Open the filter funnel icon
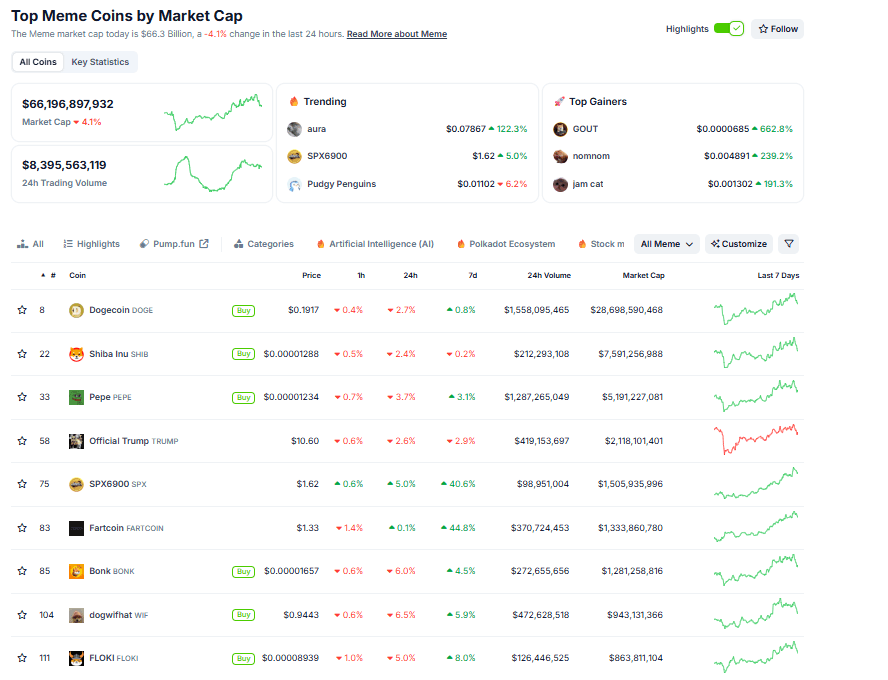The height and width of the screenshot is (680, 888). (789, 243)
